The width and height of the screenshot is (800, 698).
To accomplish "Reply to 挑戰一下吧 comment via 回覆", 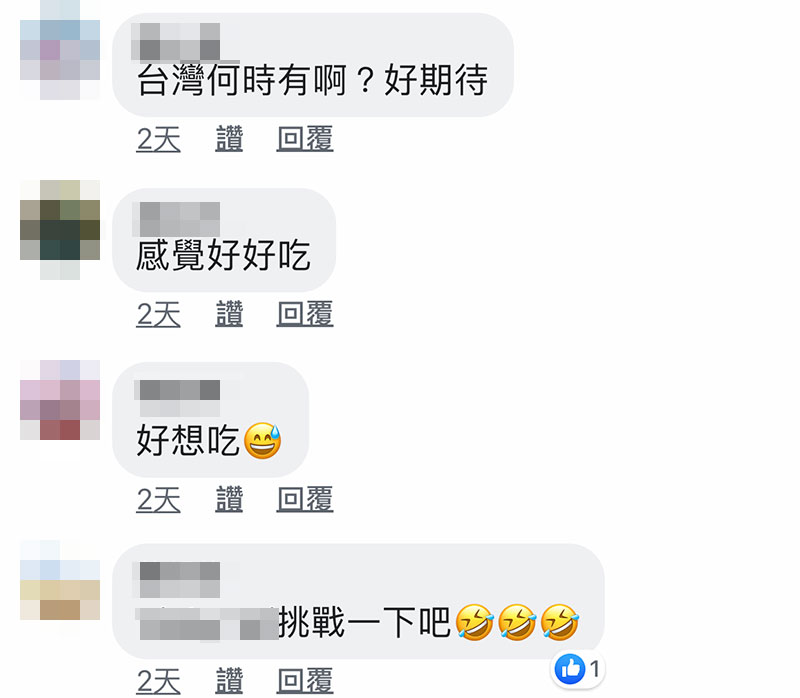I will point(305,681).
